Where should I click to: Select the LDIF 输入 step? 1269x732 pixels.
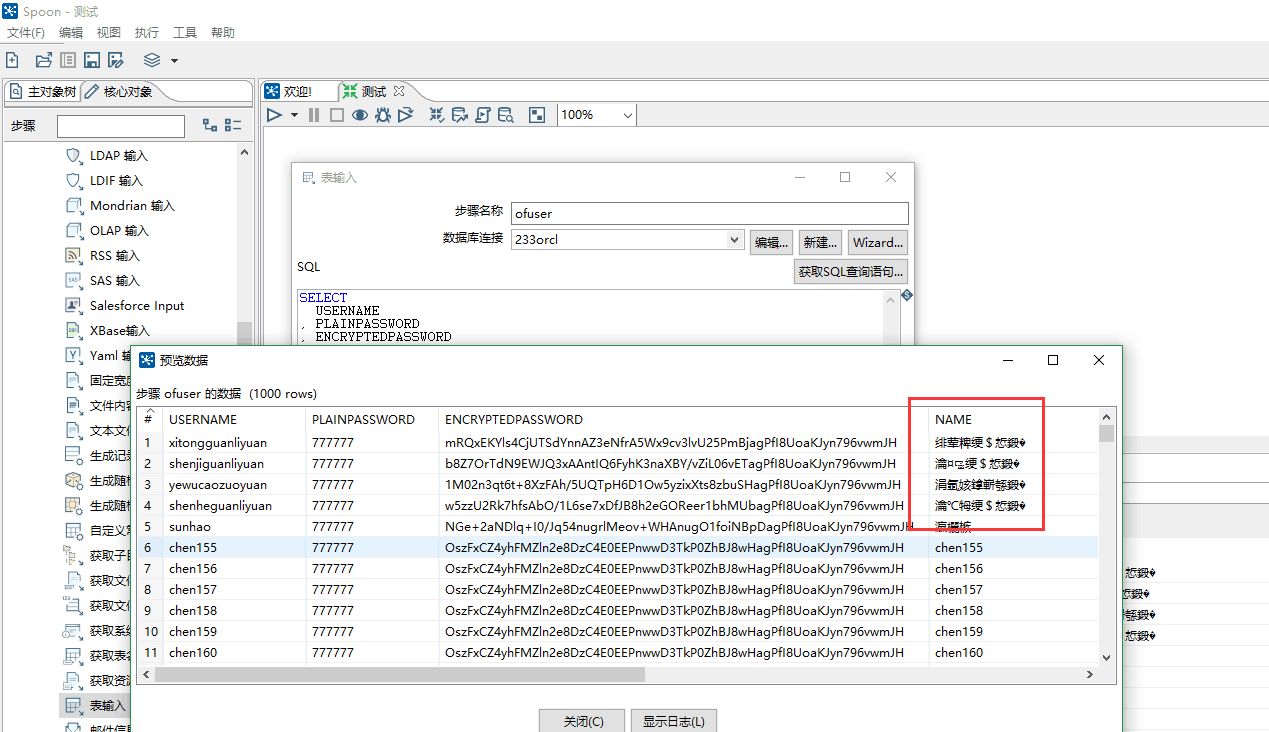click(x=116, y=181)
